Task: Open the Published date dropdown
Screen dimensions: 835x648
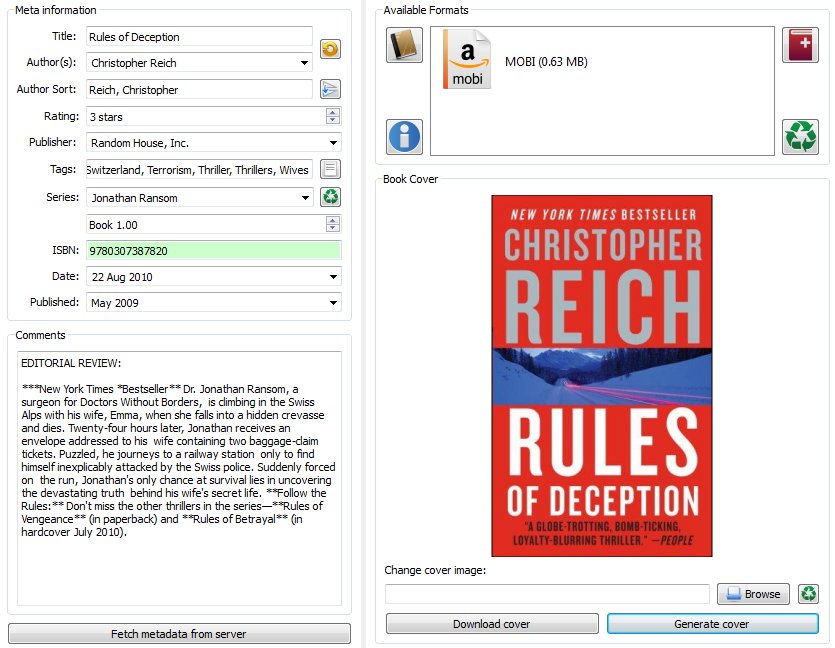Action: click(333, 303)
